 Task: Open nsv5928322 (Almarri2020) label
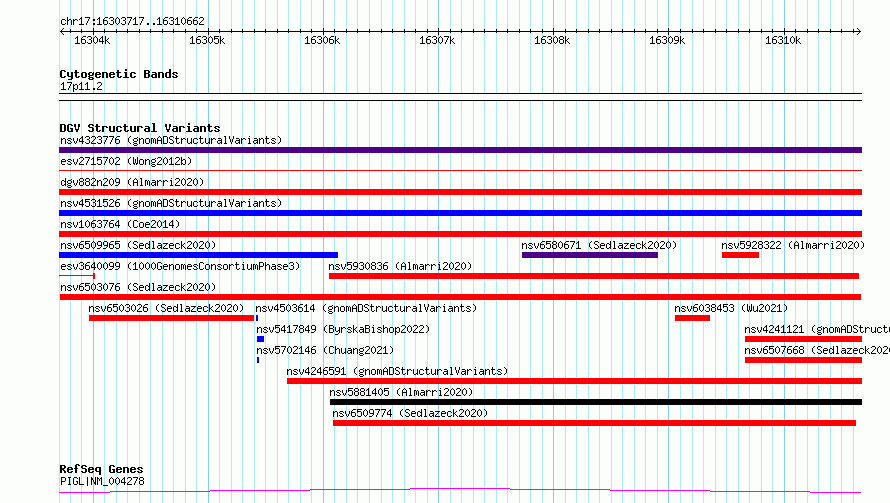[793, 245]
